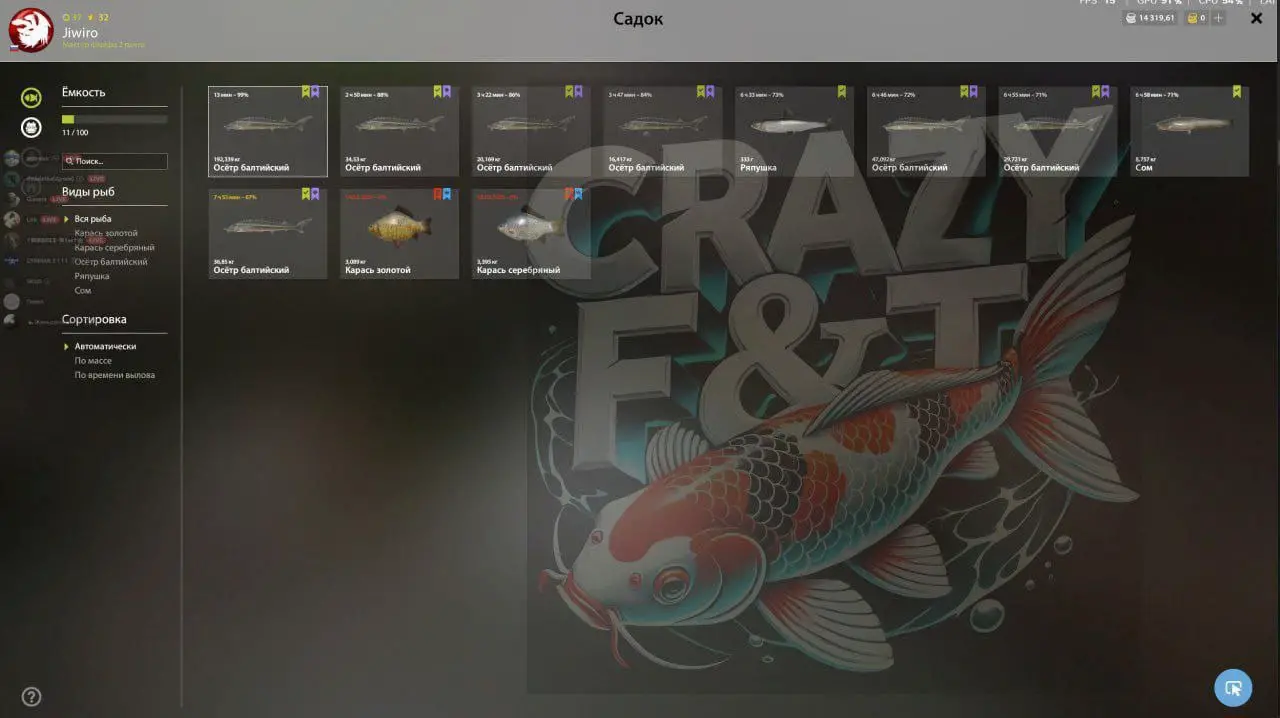Click the green badge on the 192,339 кг sturgeon card
Image resolution: width=1280 pixels, height=718 pixels.
(306, 91)
